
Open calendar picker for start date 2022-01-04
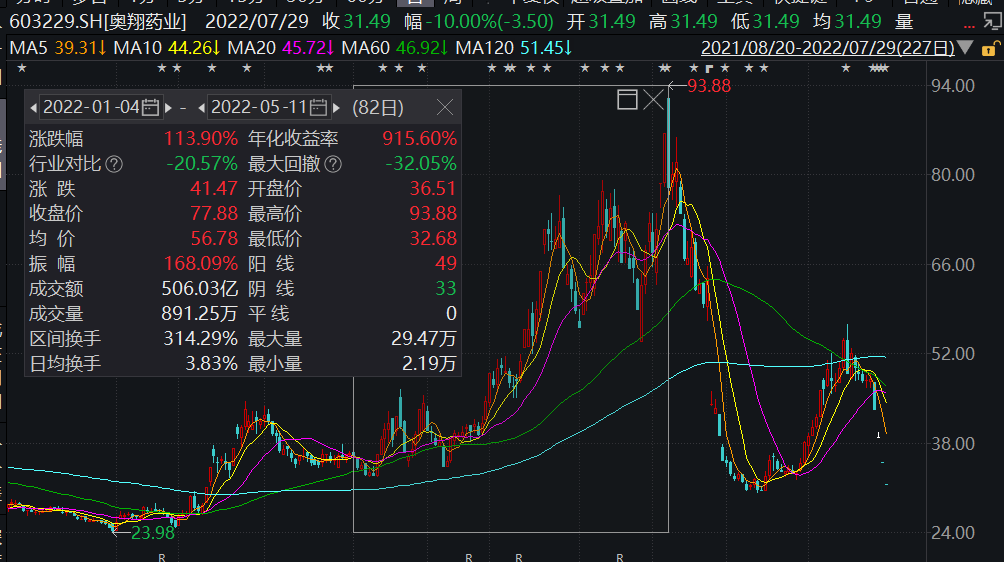(x=150, y=108)
